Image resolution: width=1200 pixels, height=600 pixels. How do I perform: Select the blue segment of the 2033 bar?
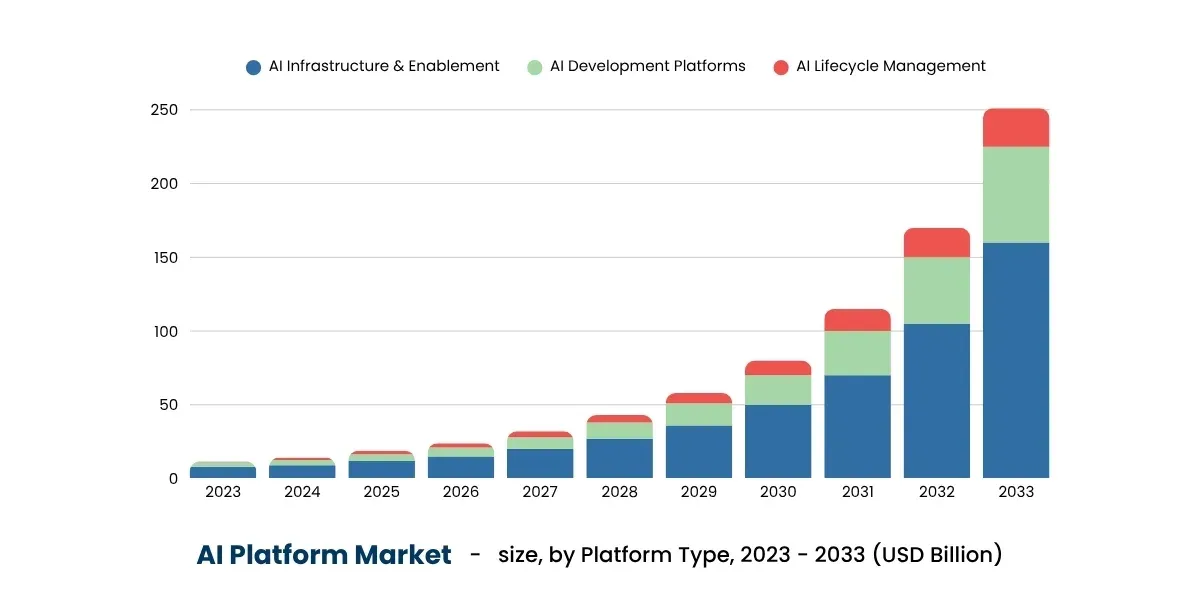(x=1016, y=360)
